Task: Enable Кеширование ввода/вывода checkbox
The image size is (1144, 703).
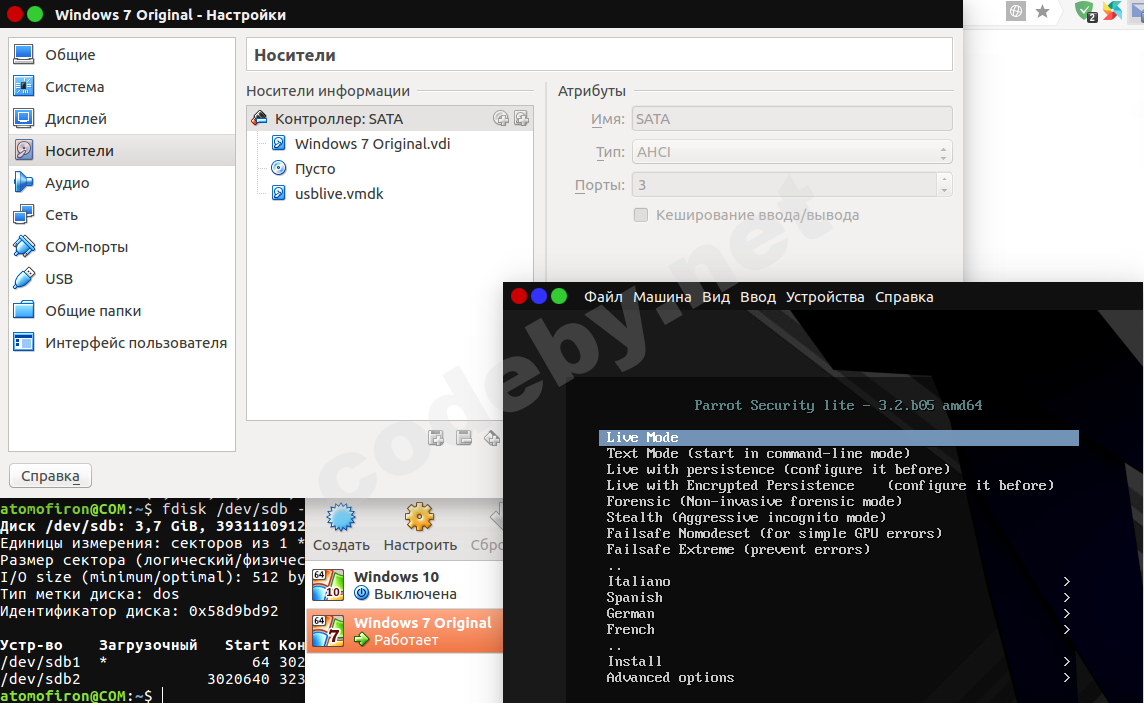Action: [x=641, y=215]
